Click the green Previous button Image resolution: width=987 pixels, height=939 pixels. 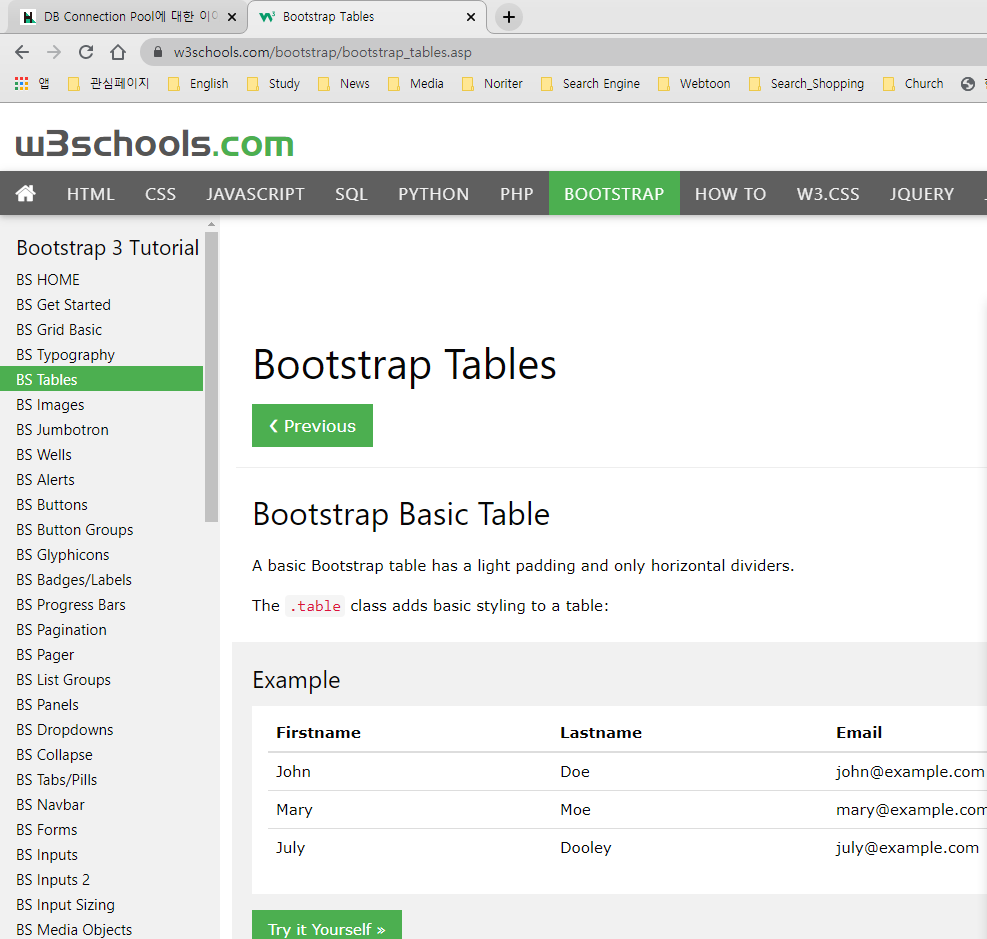[x=312, y=425]
